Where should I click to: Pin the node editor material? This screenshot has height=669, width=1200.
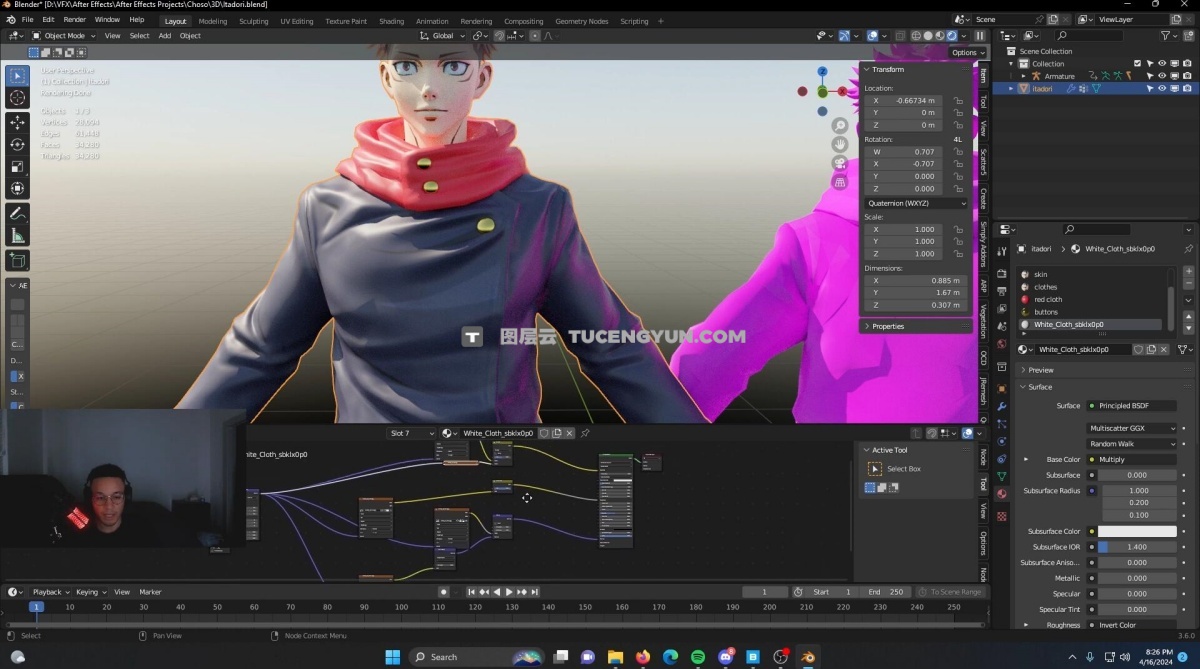pos(585,433)
